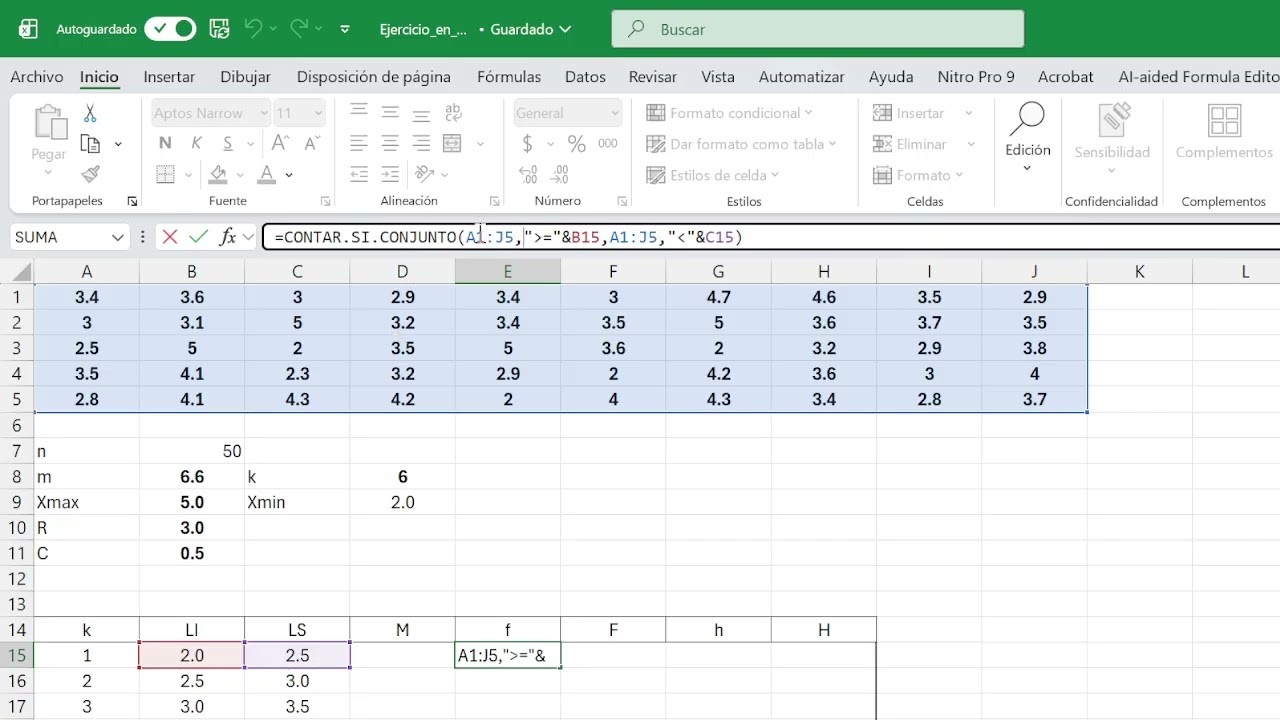This screenshot has height=720, width=1280.
Task: Click the Font Color red A swatch
Action: (x=266, y=175)
